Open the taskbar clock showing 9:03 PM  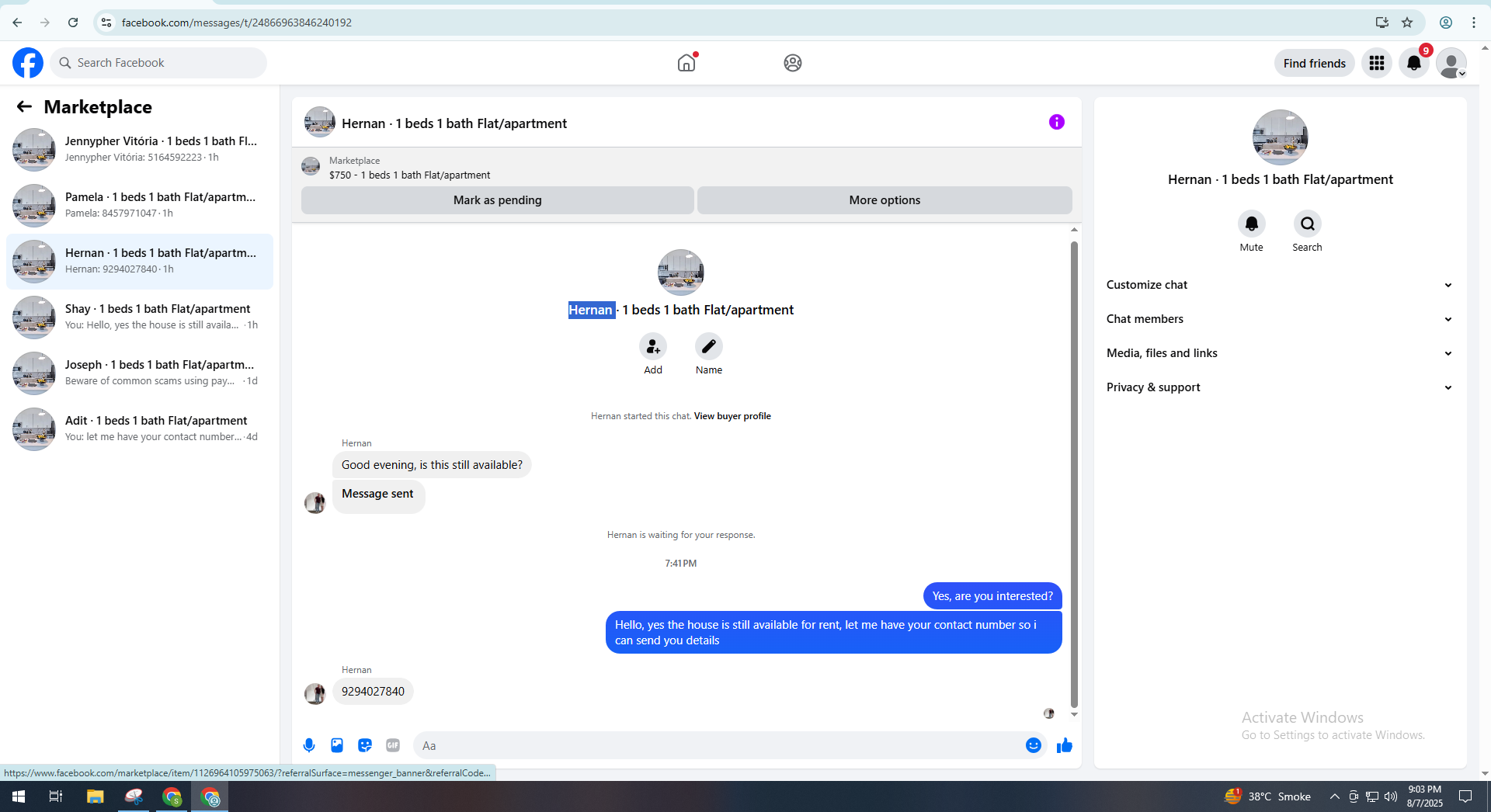(x=1425, y=796)
